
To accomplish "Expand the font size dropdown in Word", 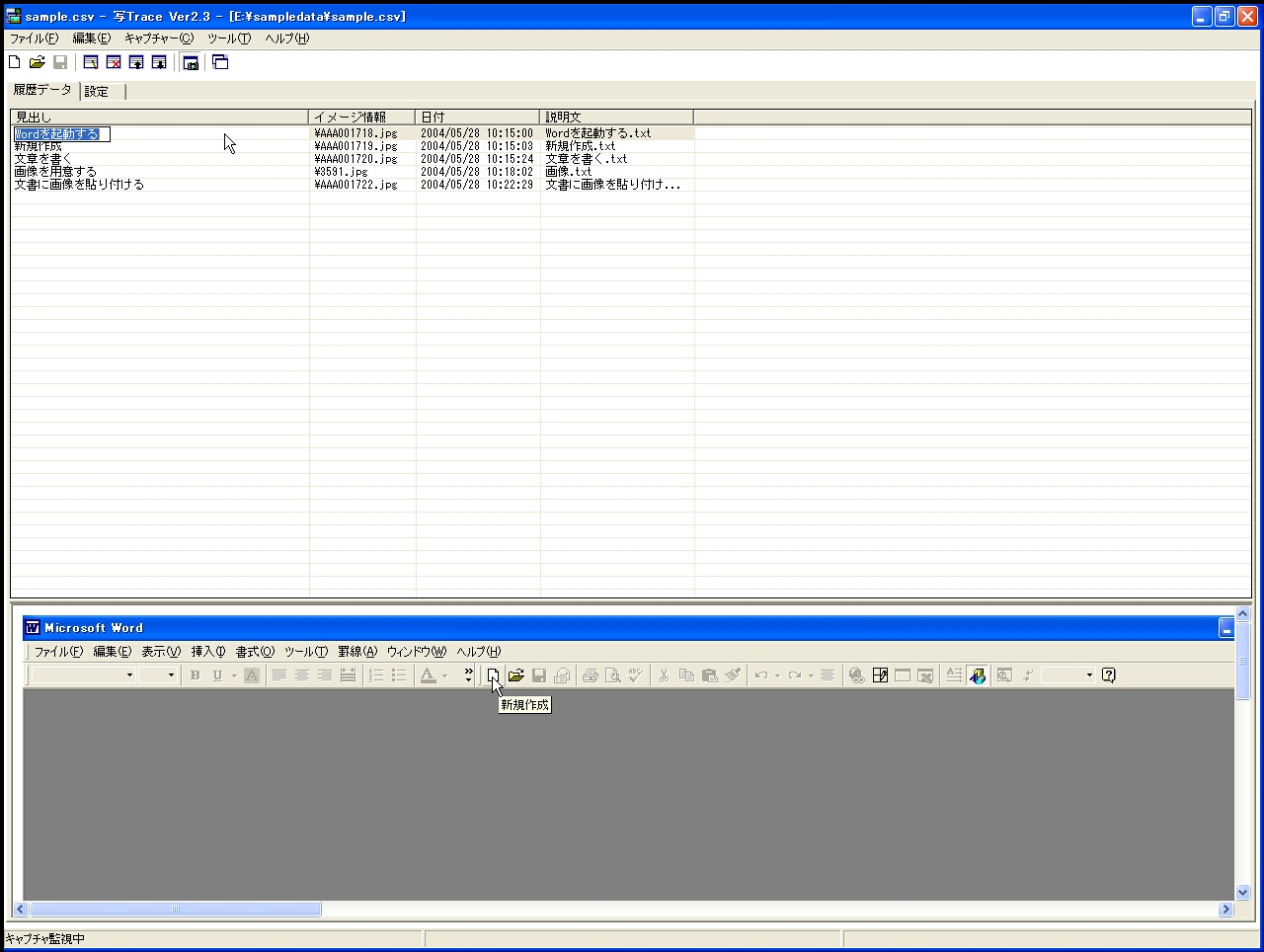I will pyautogui.click(x=171, y=675).
